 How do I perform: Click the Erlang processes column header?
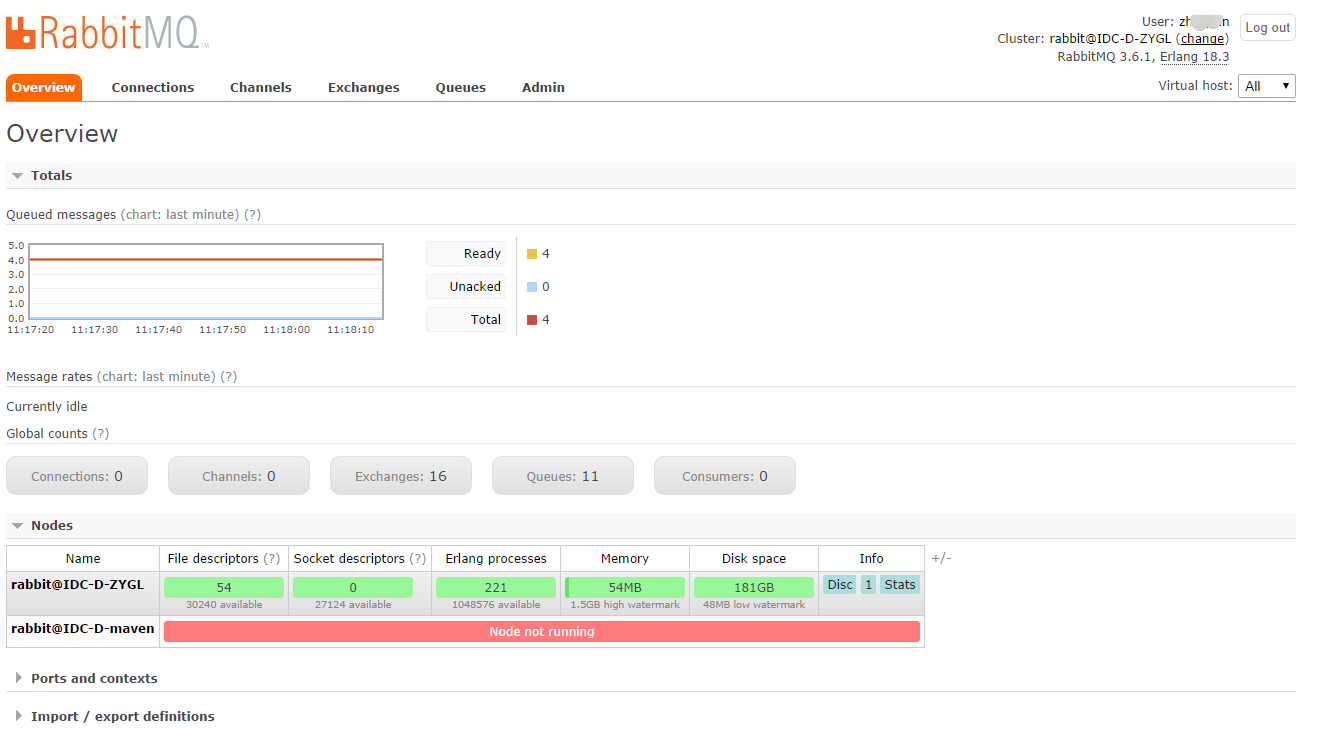point(496,559)
